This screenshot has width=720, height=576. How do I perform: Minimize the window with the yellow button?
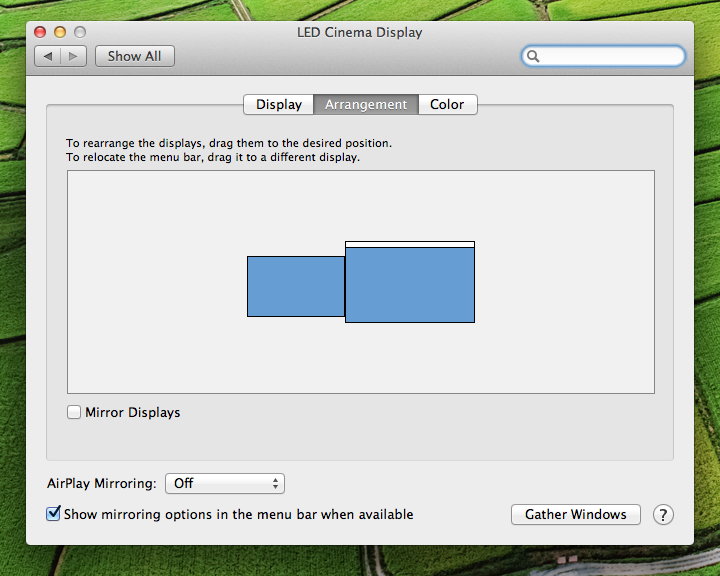[x=60, y=32]
